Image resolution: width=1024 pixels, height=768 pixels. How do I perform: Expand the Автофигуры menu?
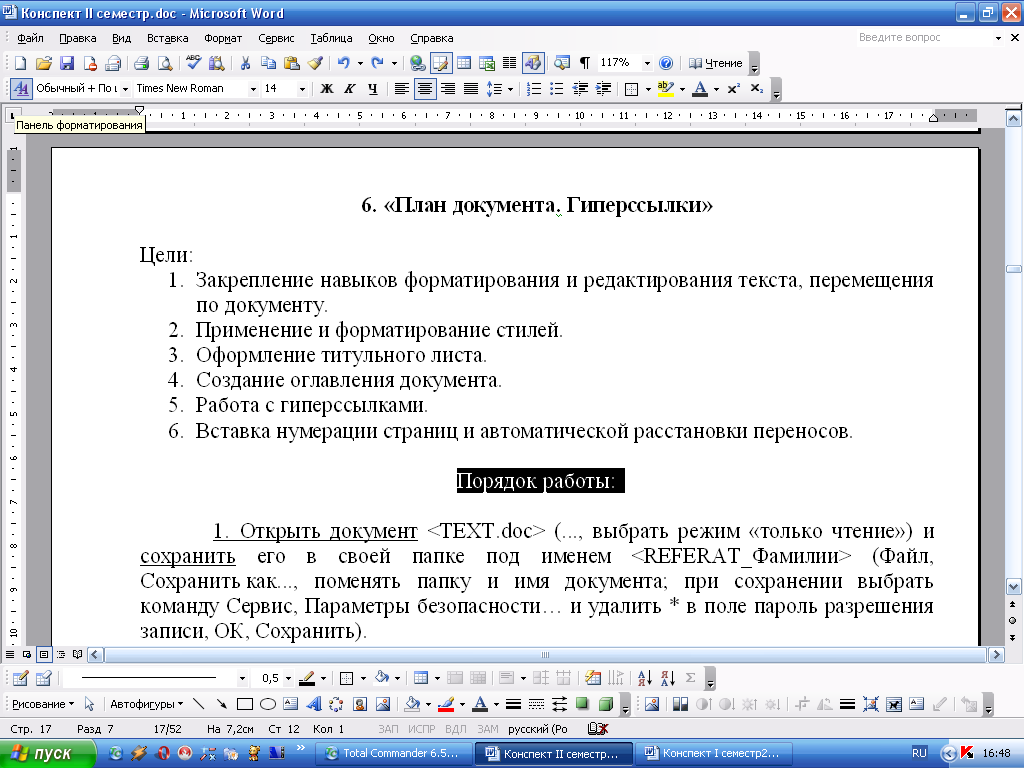(x=146, y=704)
